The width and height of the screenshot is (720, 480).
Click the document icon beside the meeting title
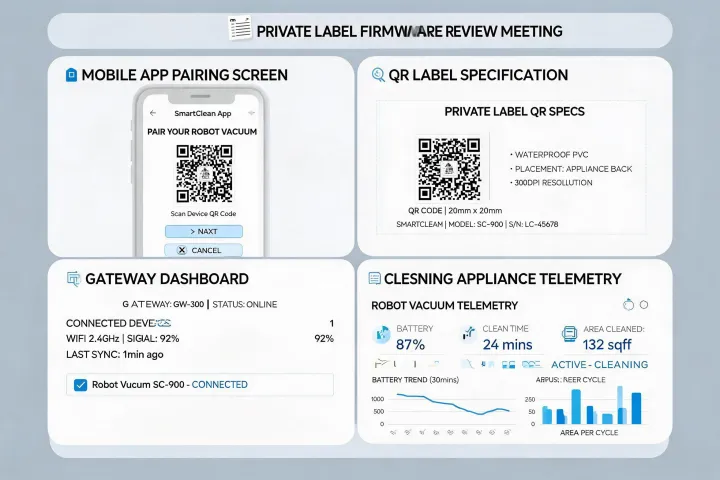pyautogui.click(x=240, y=29)
